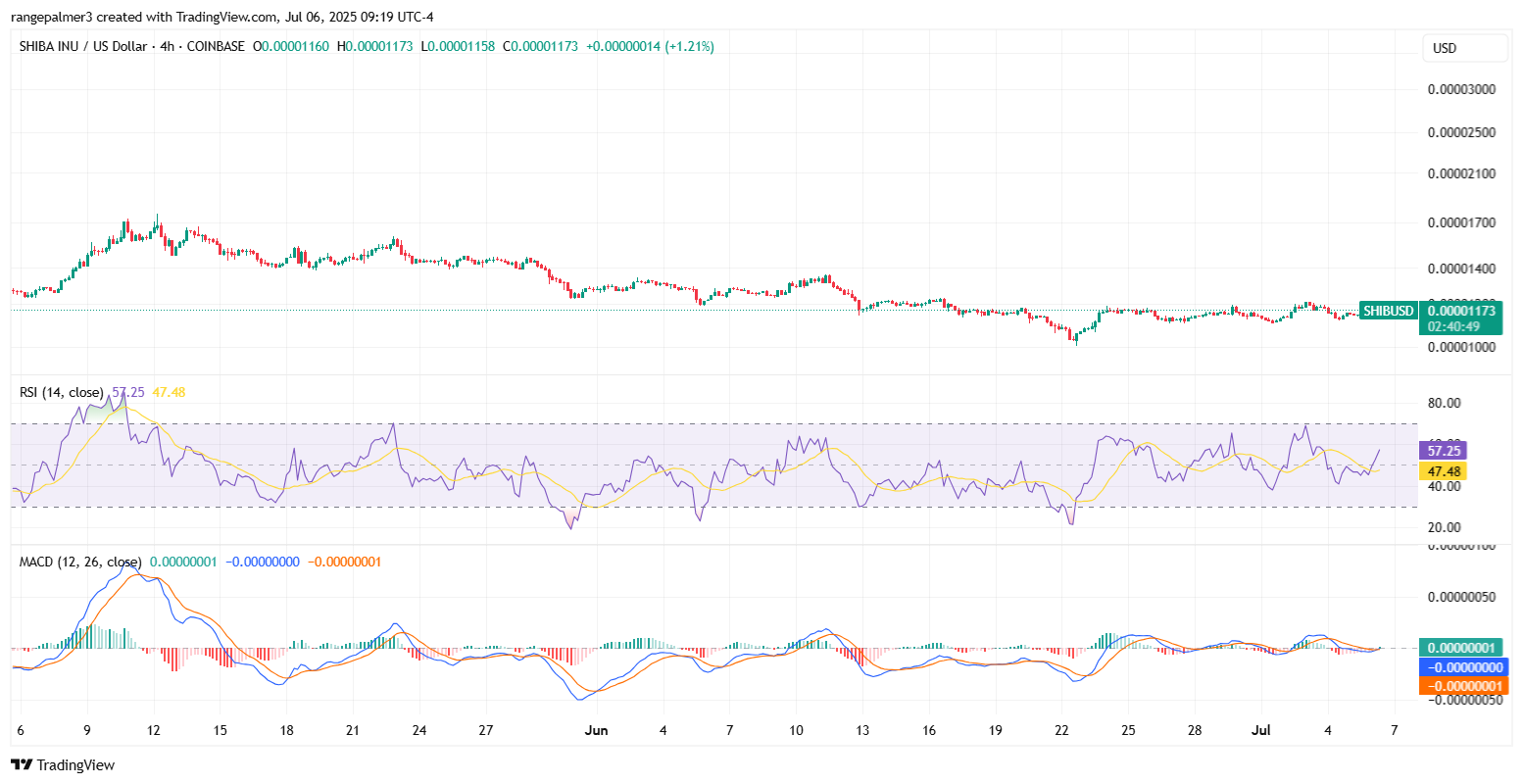Click the 0.00001000 price axis label
This screenshot has width=1523, height=784.
pos(1461,347)
